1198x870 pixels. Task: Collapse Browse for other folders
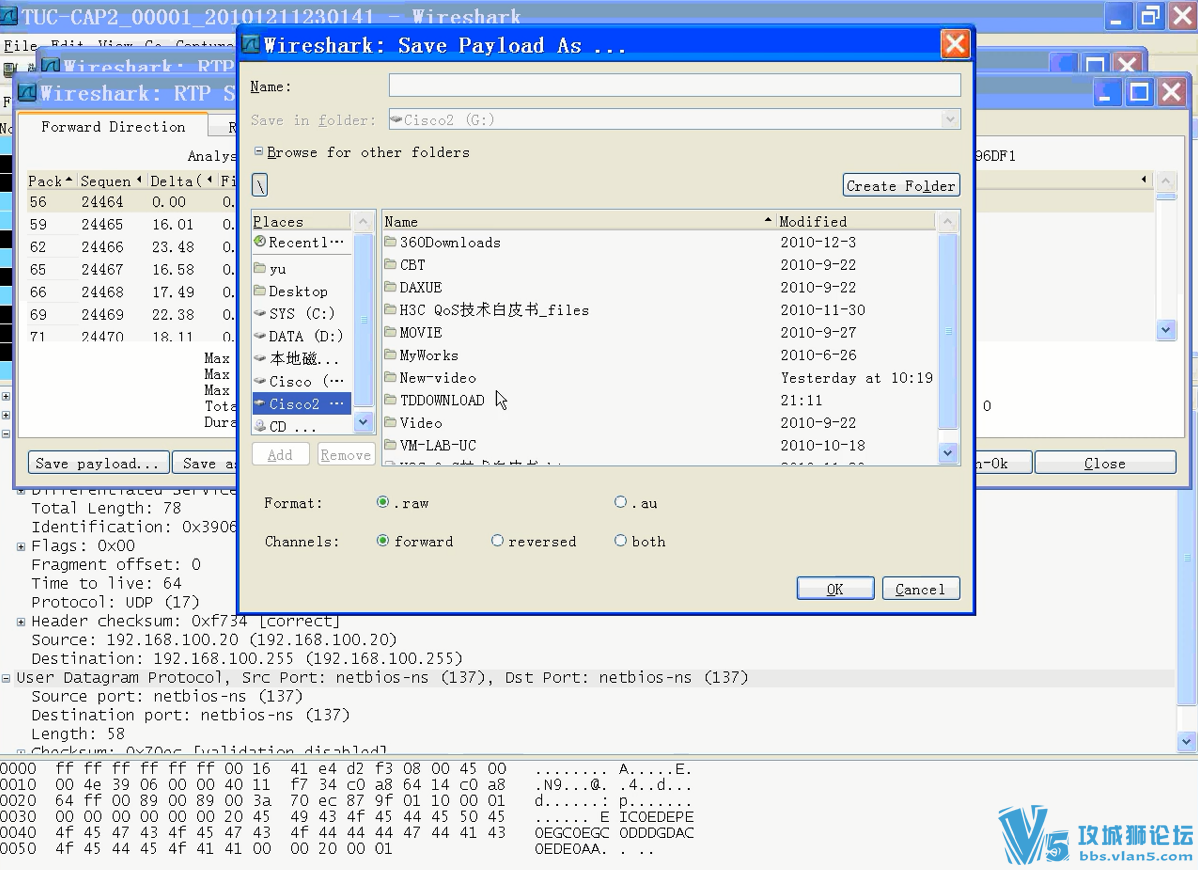point(259,152)
